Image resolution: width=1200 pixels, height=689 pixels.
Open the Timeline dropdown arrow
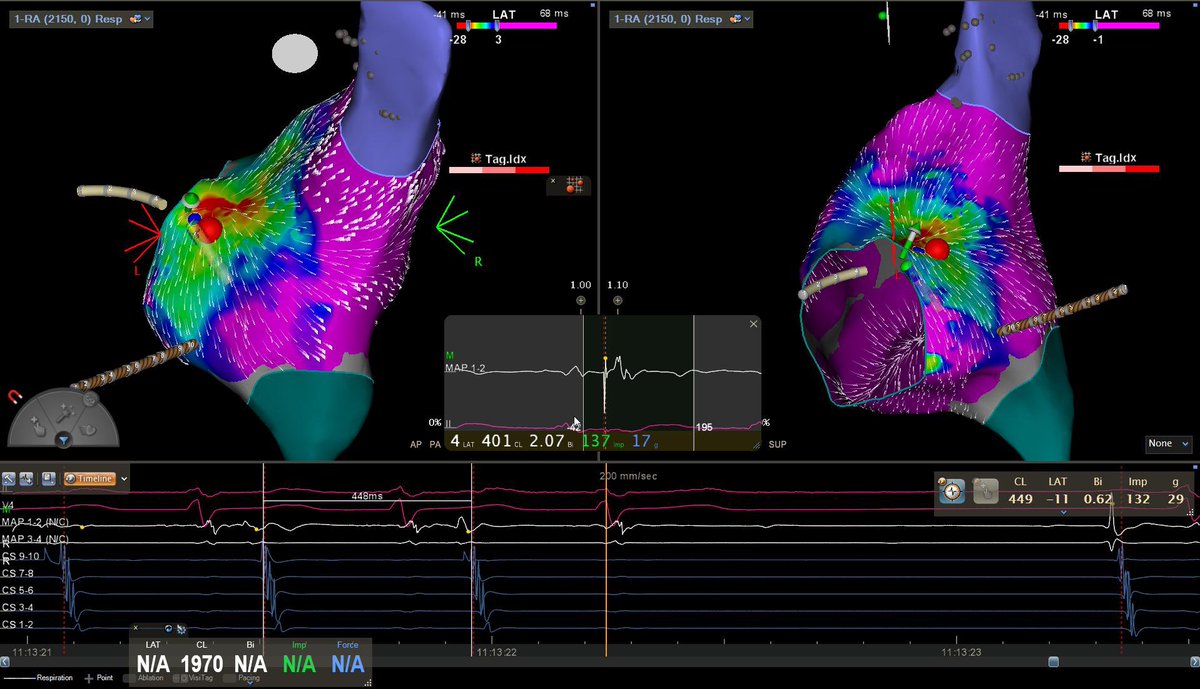[x=124, y=479]
